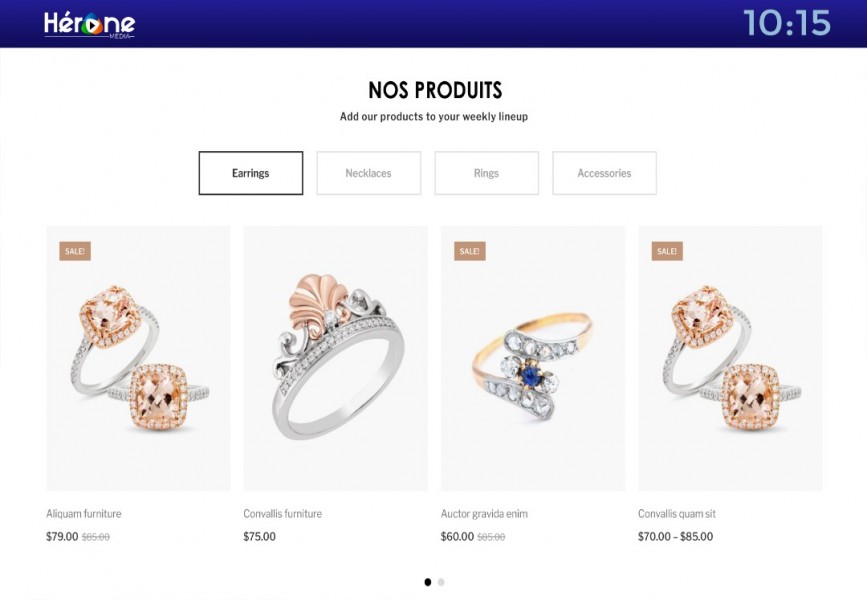Open the crown ring product image

pyautogui.click(x=336, y=358)
